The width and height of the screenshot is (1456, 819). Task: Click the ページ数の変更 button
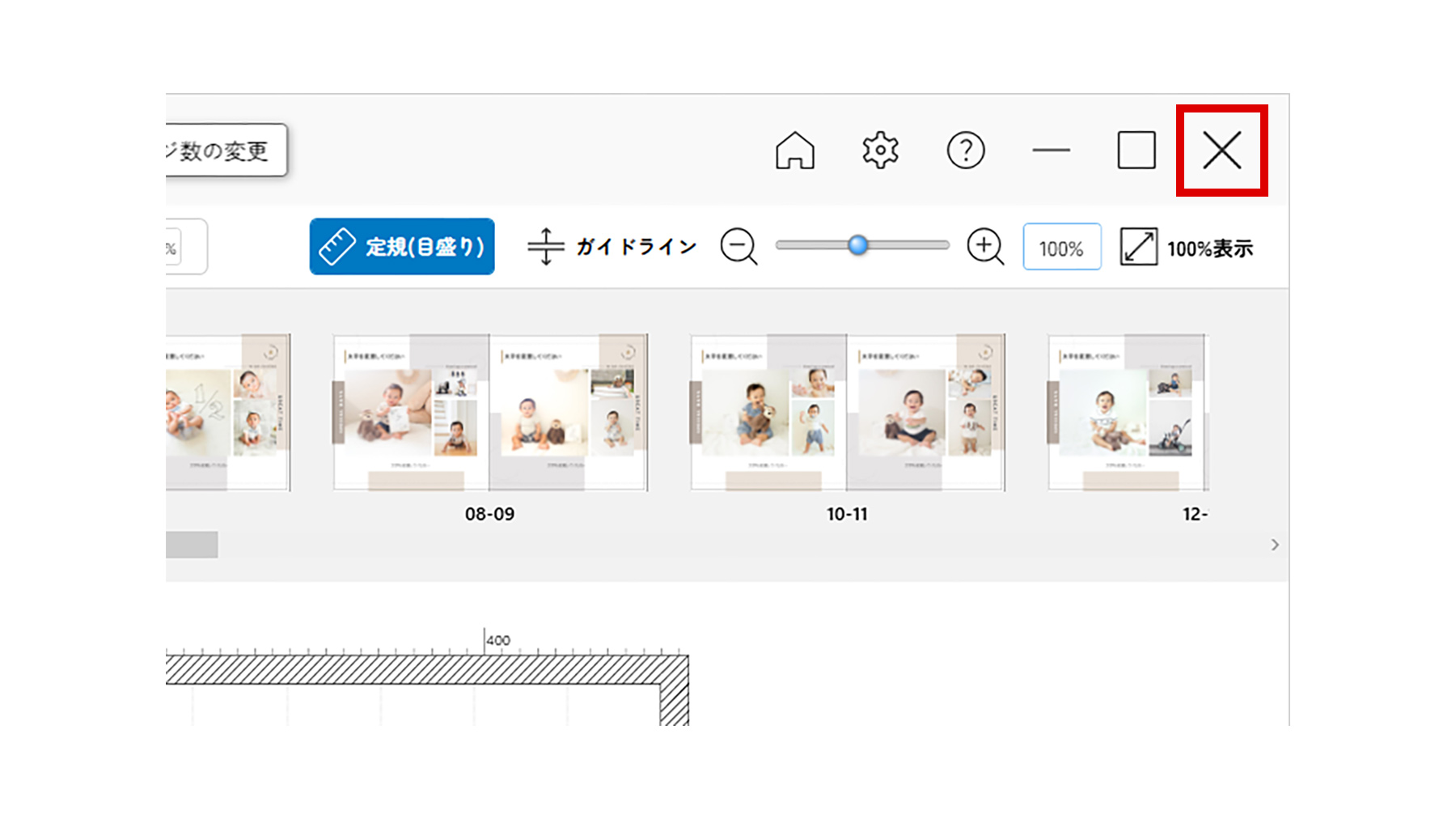tap(226, 151)
